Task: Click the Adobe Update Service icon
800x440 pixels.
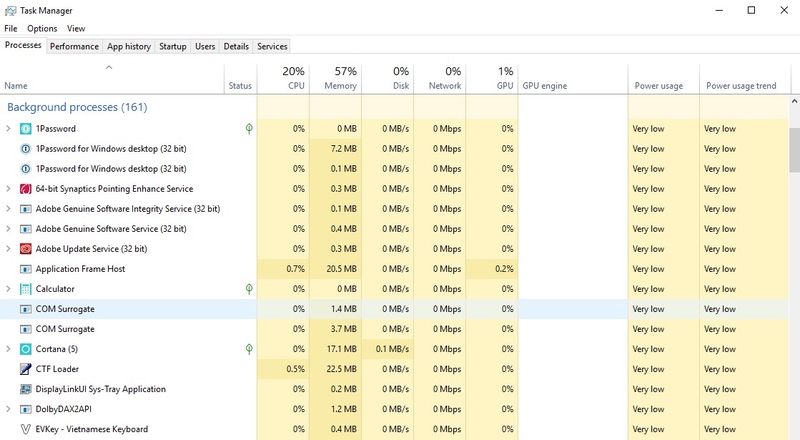Action: point(26,249)
